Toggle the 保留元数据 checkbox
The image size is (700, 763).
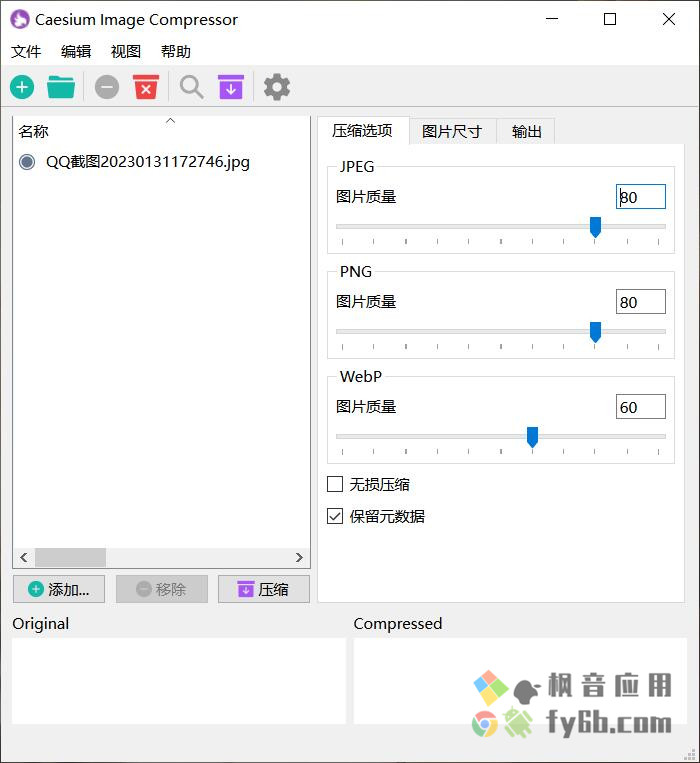click(335, 516)
